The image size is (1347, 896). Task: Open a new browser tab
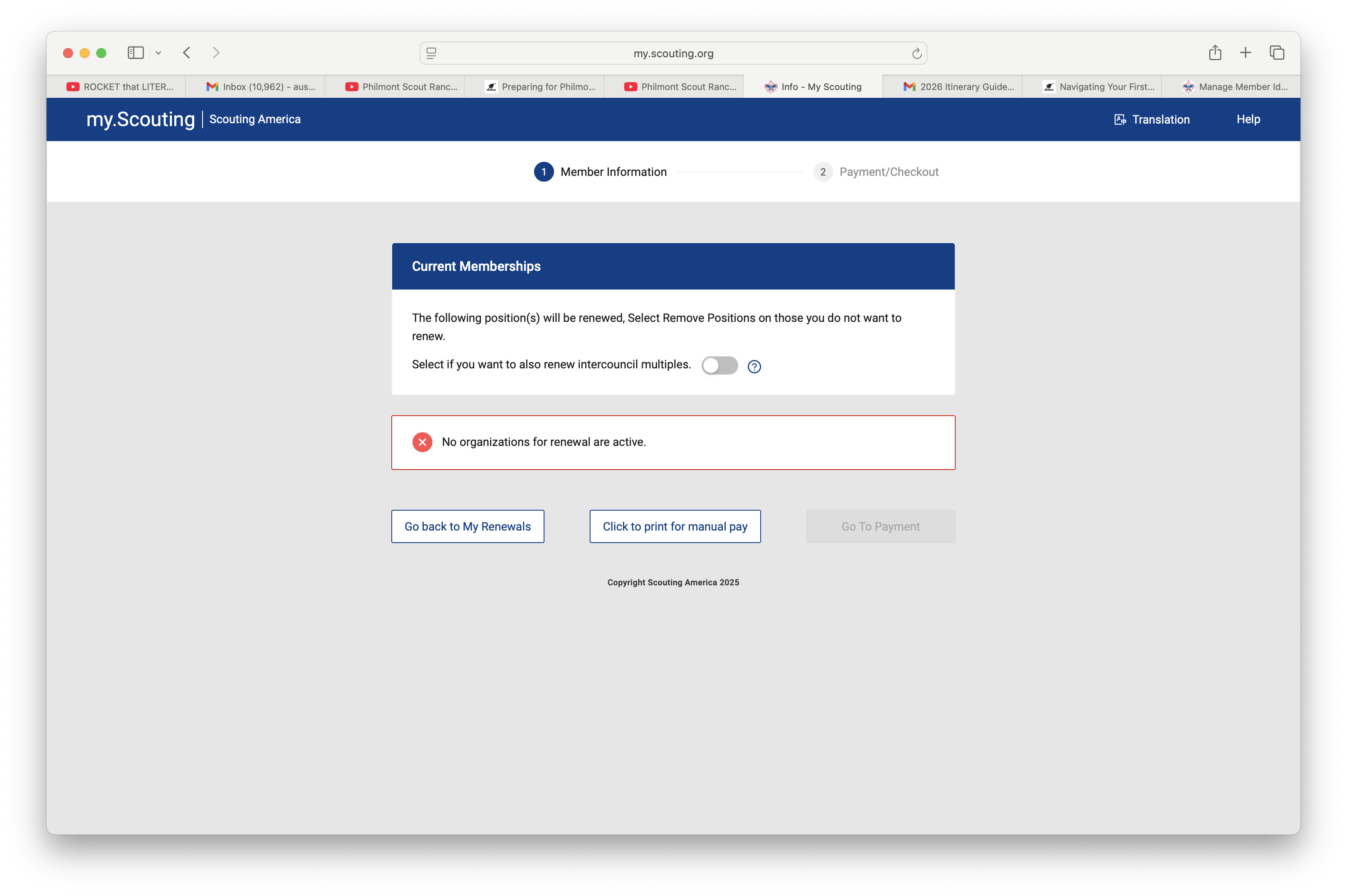[x=1246, y=52]
